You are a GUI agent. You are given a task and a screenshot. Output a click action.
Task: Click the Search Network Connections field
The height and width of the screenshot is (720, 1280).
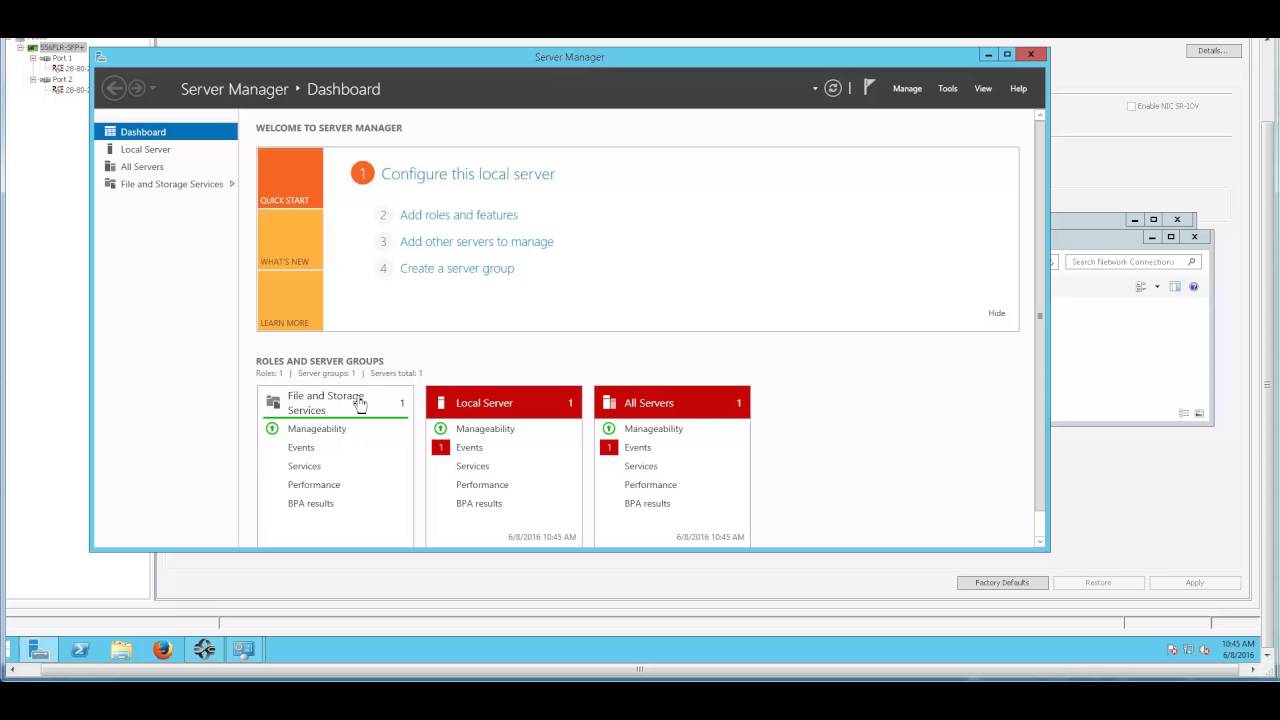click(1133, 262)
